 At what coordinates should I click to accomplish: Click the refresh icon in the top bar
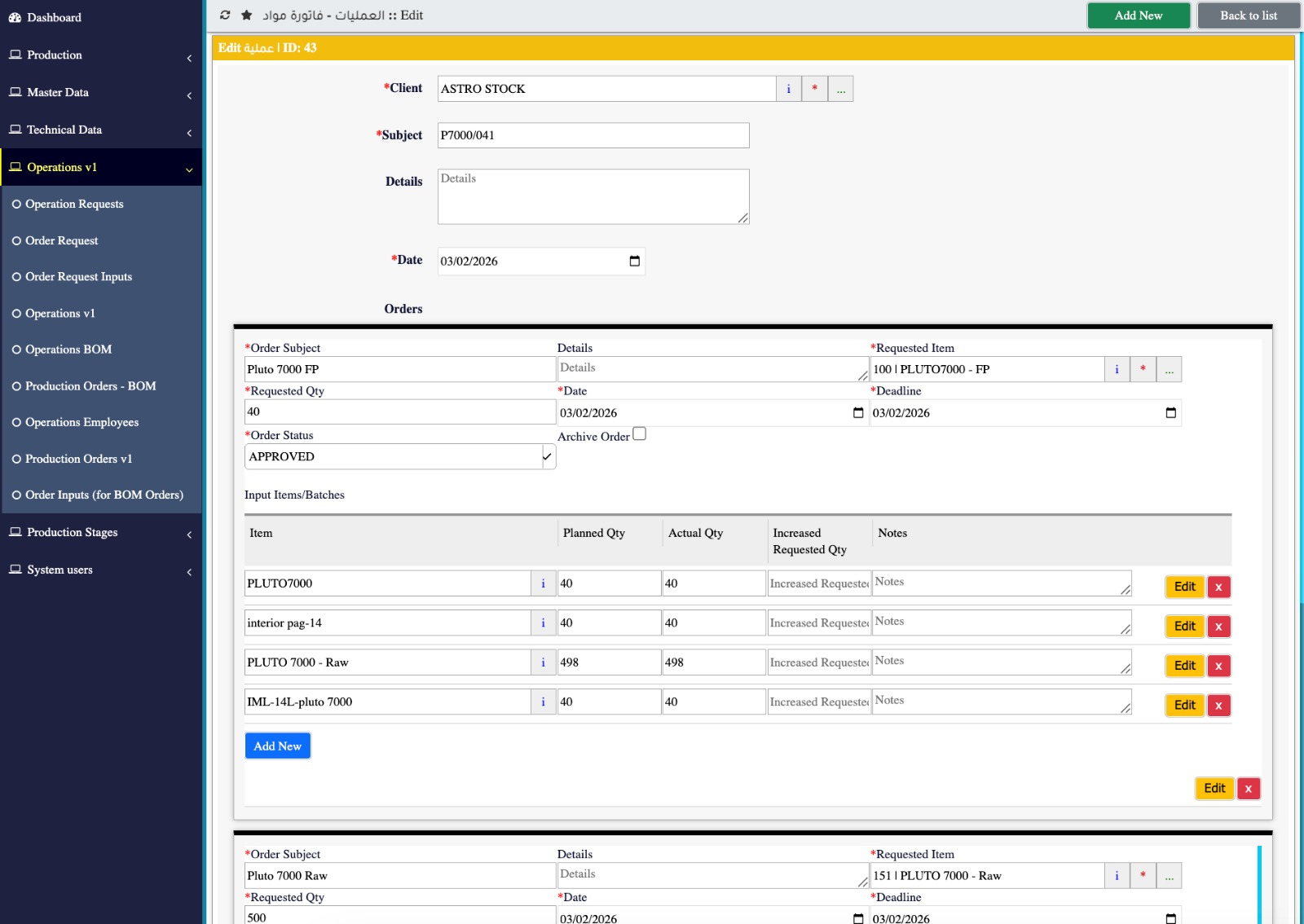(225, 15)
